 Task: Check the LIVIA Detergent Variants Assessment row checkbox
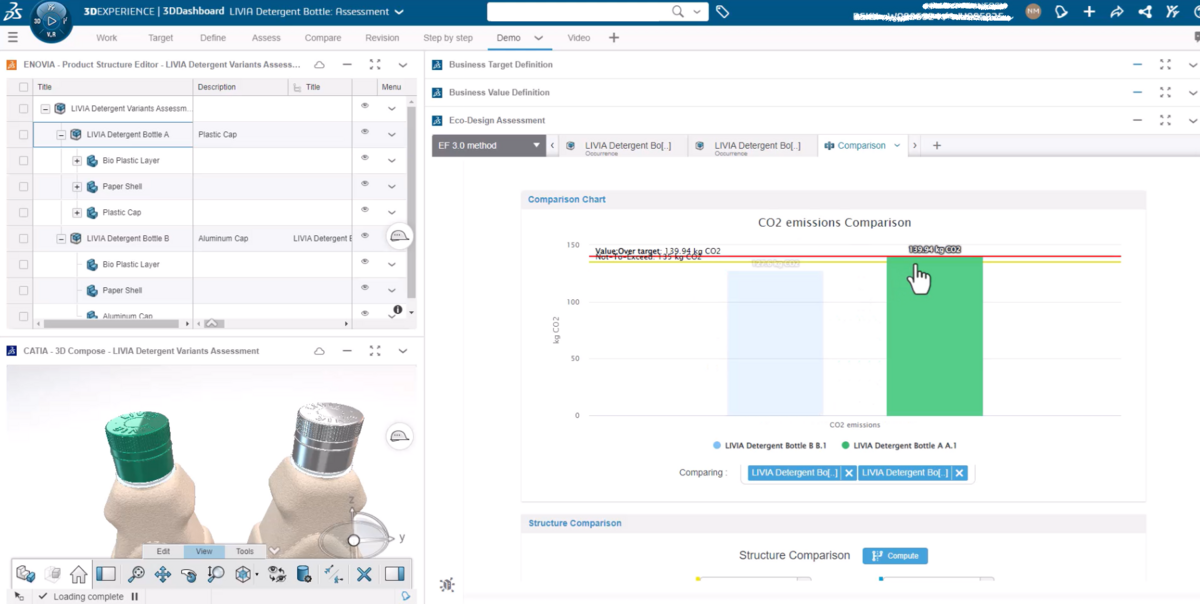tap(24, 108)
